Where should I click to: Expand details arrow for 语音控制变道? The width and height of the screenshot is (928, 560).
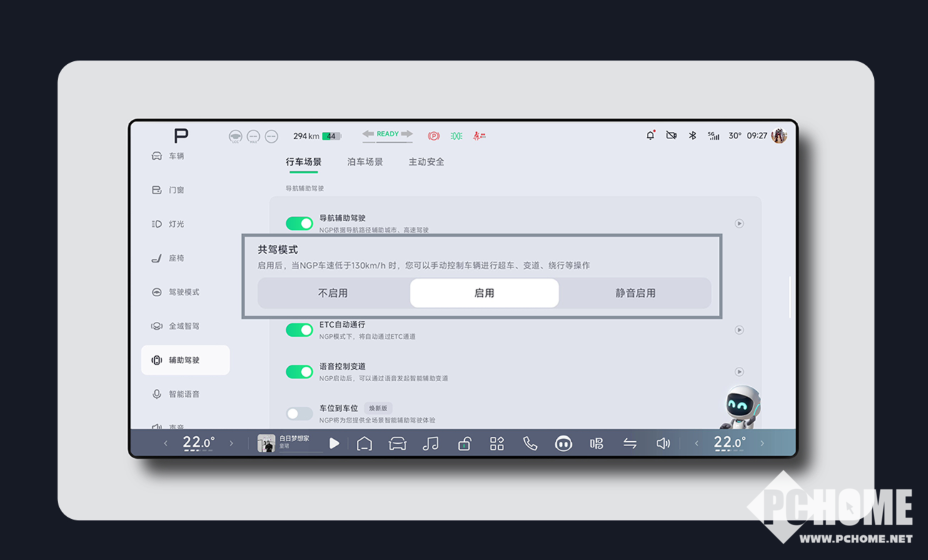739,372
